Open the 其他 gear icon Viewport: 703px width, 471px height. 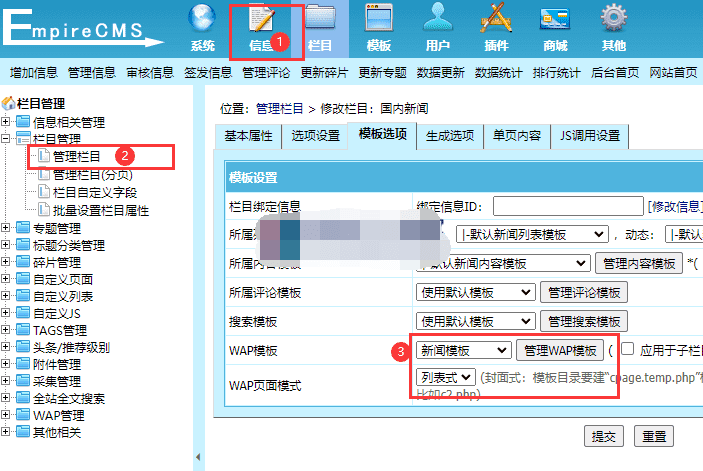pos(614,18)
